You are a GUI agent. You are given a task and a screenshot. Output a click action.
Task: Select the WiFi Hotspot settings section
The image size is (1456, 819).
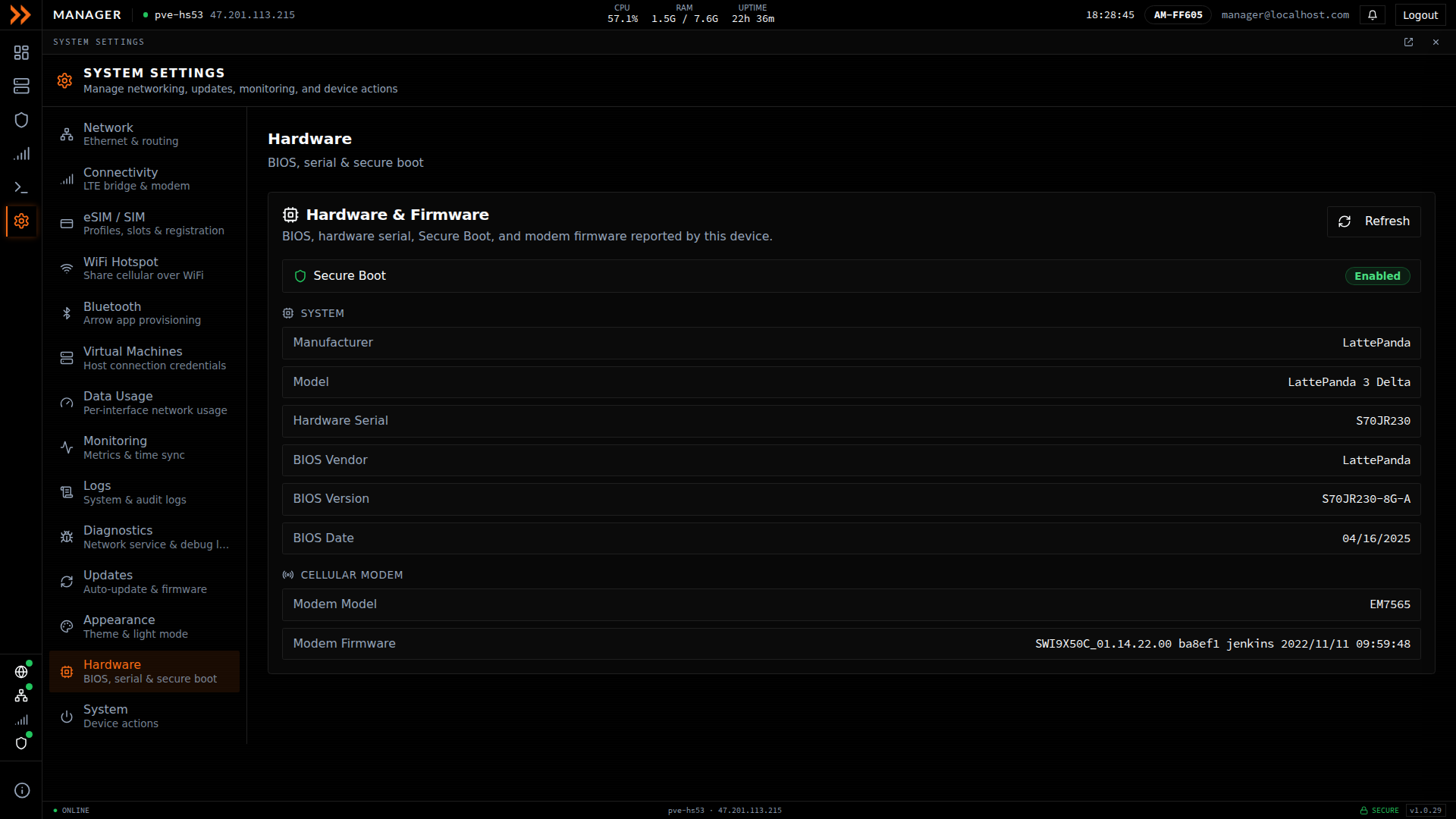pos(144,268)
